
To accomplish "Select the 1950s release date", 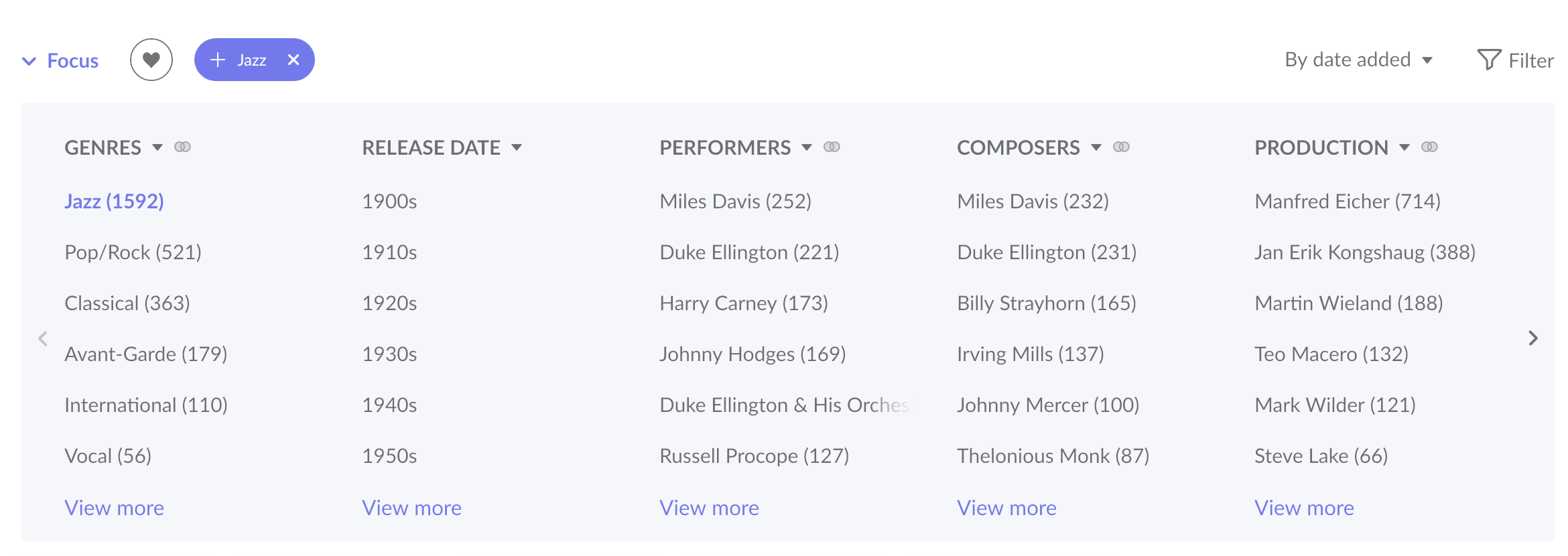I will pyautogui.click(x=389, y=456).
